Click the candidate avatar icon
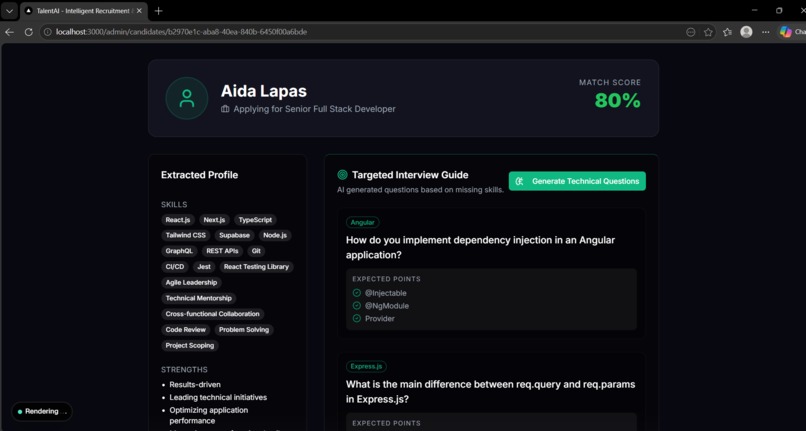Image resolution: width=806 pixels, height=431 pixels. (187, 98)
